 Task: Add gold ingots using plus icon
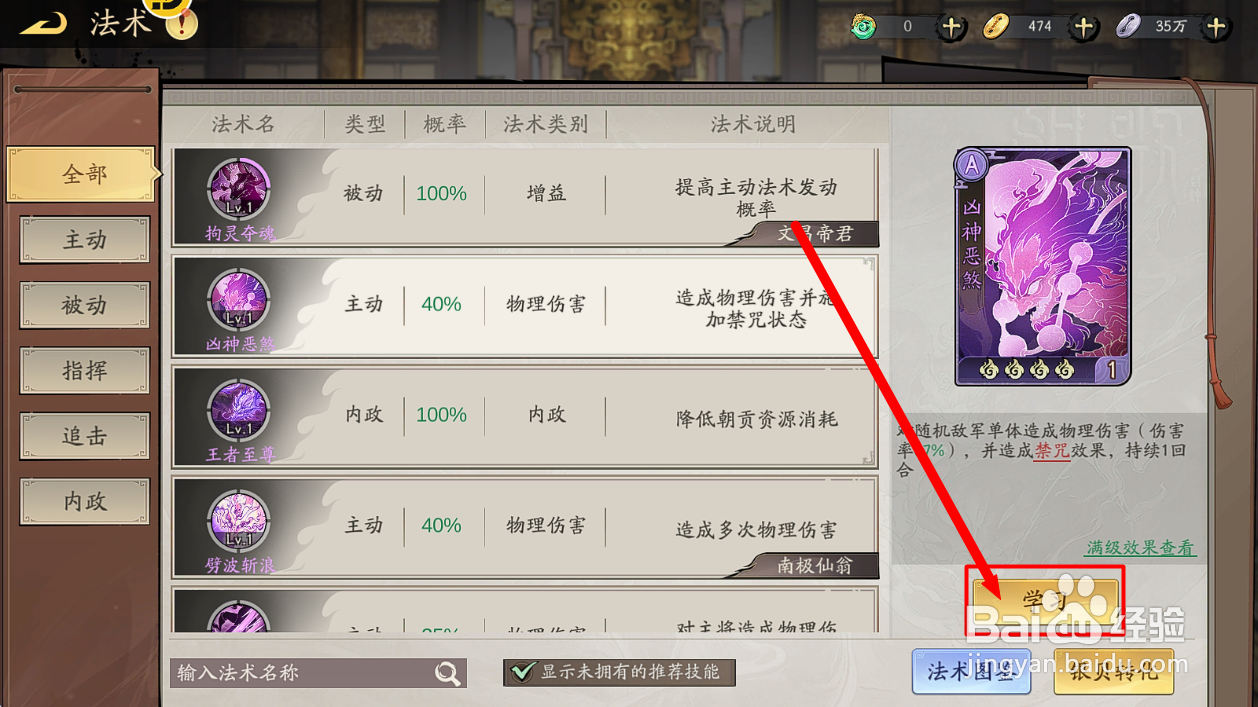(x=1084, y=27)
